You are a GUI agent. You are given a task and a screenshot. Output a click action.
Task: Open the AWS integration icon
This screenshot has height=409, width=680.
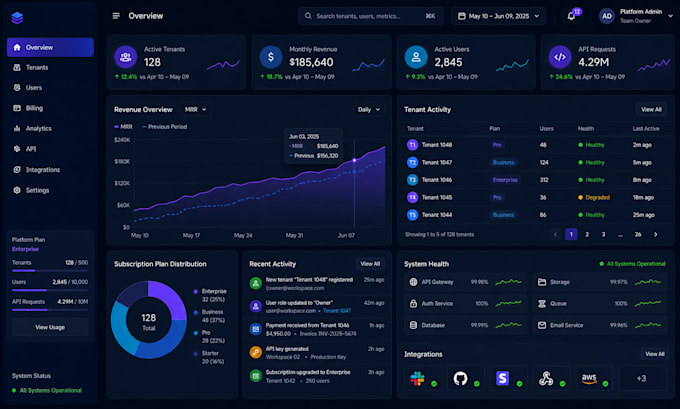point(589,379)
